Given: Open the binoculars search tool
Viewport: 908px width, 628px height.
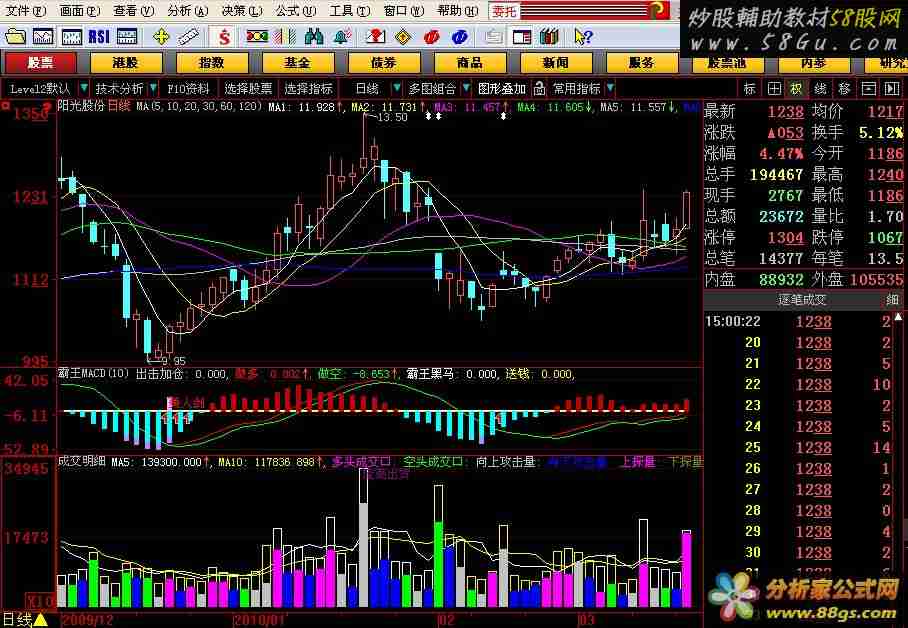Looking at the screenshot, I should [313, 37].
